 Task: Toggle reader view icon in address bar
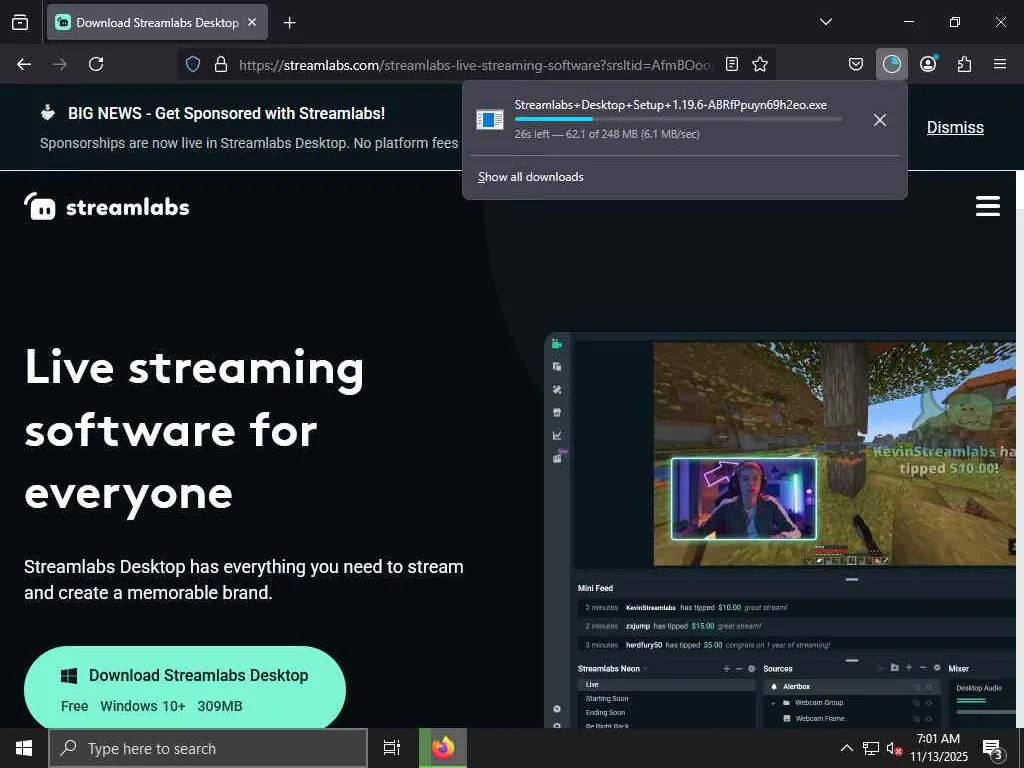point(732,64)
